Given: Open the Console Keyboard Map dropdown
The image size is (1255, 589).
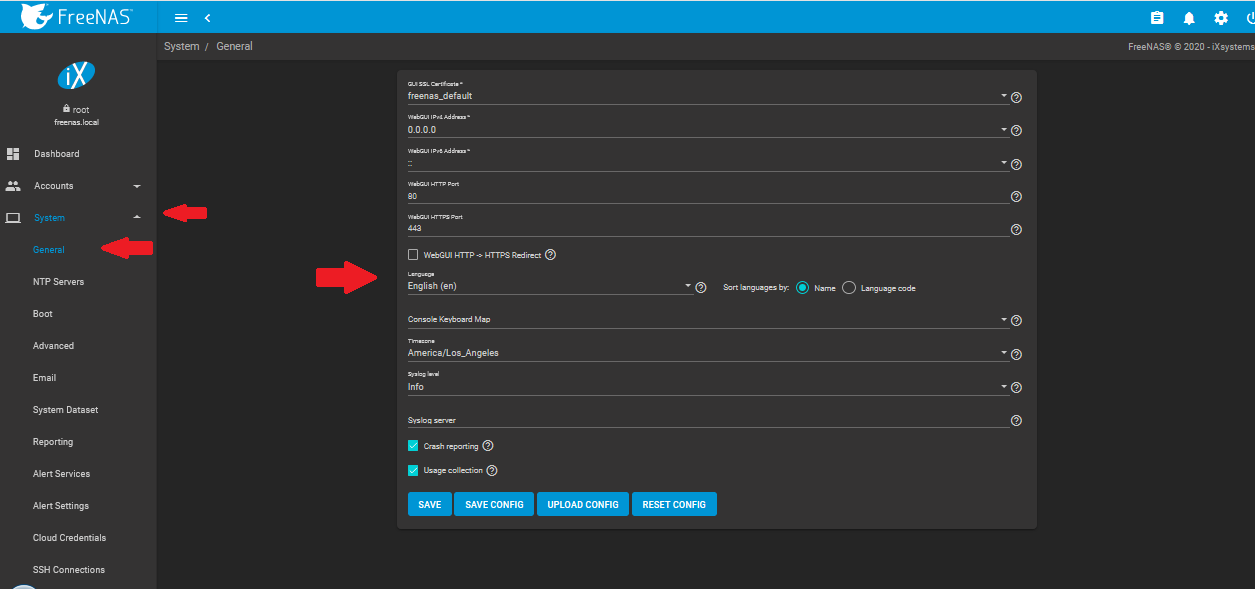Looking at the screenshot, I should (705, 320).
